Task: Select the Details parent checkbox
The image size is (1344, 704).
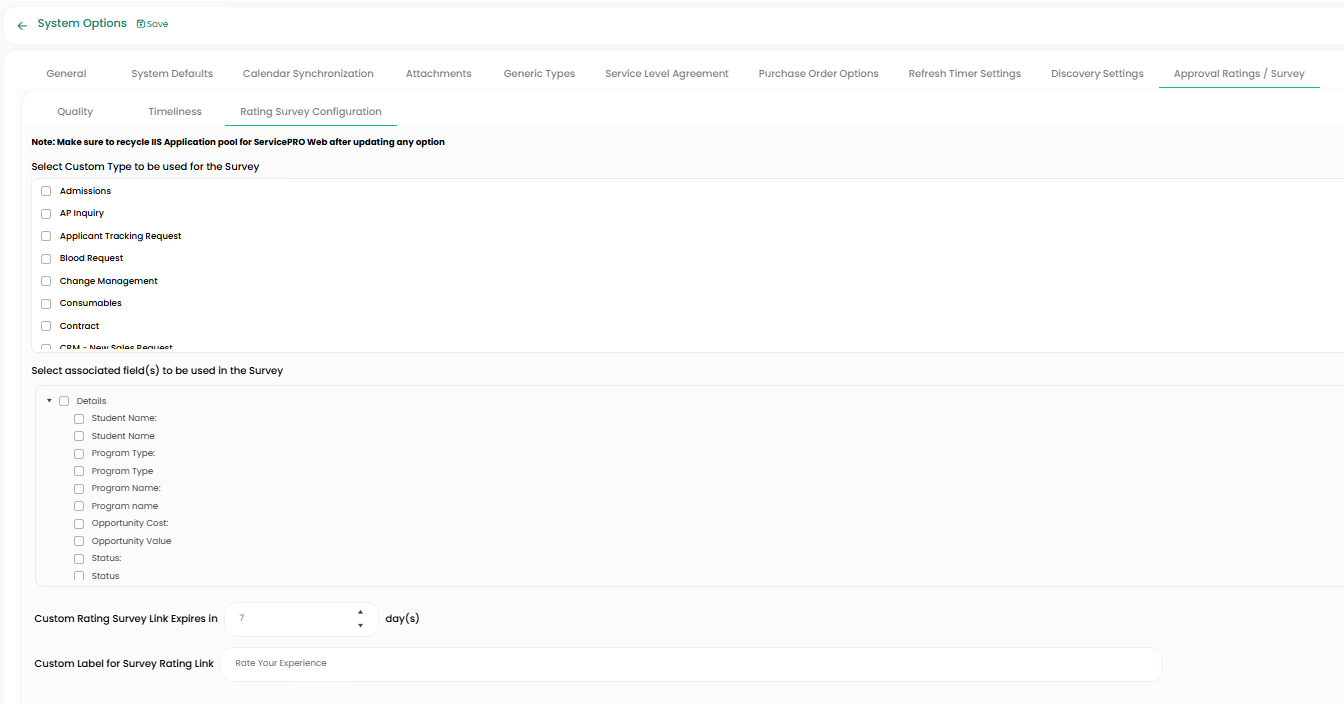Action: pos(64,401)
